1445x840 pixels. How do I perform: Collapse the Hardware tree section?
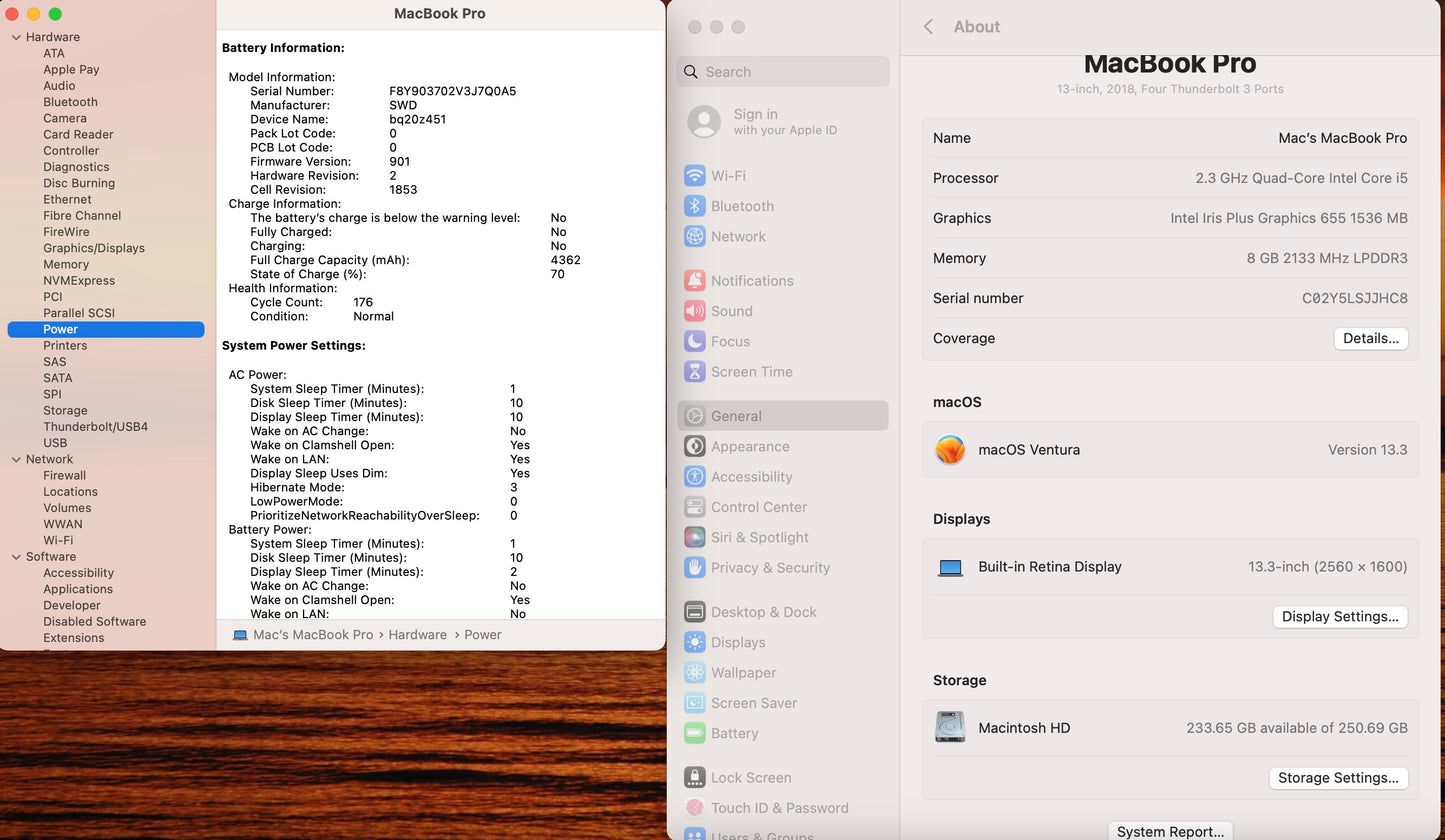[x=16, y=37]
